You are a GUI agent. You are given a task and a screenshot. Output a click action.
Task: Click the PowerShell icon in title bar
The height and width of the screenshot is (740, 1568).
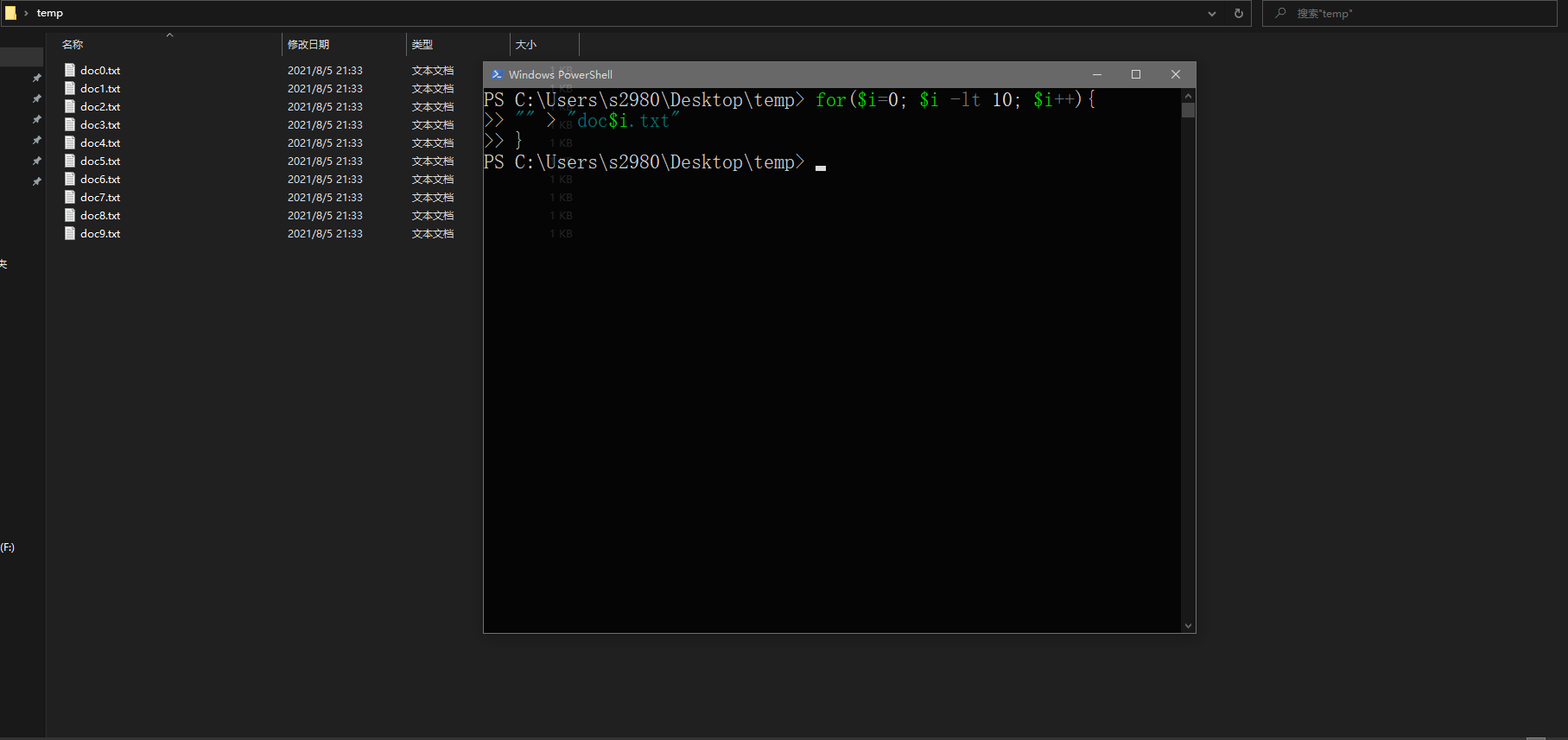[497, 74]
